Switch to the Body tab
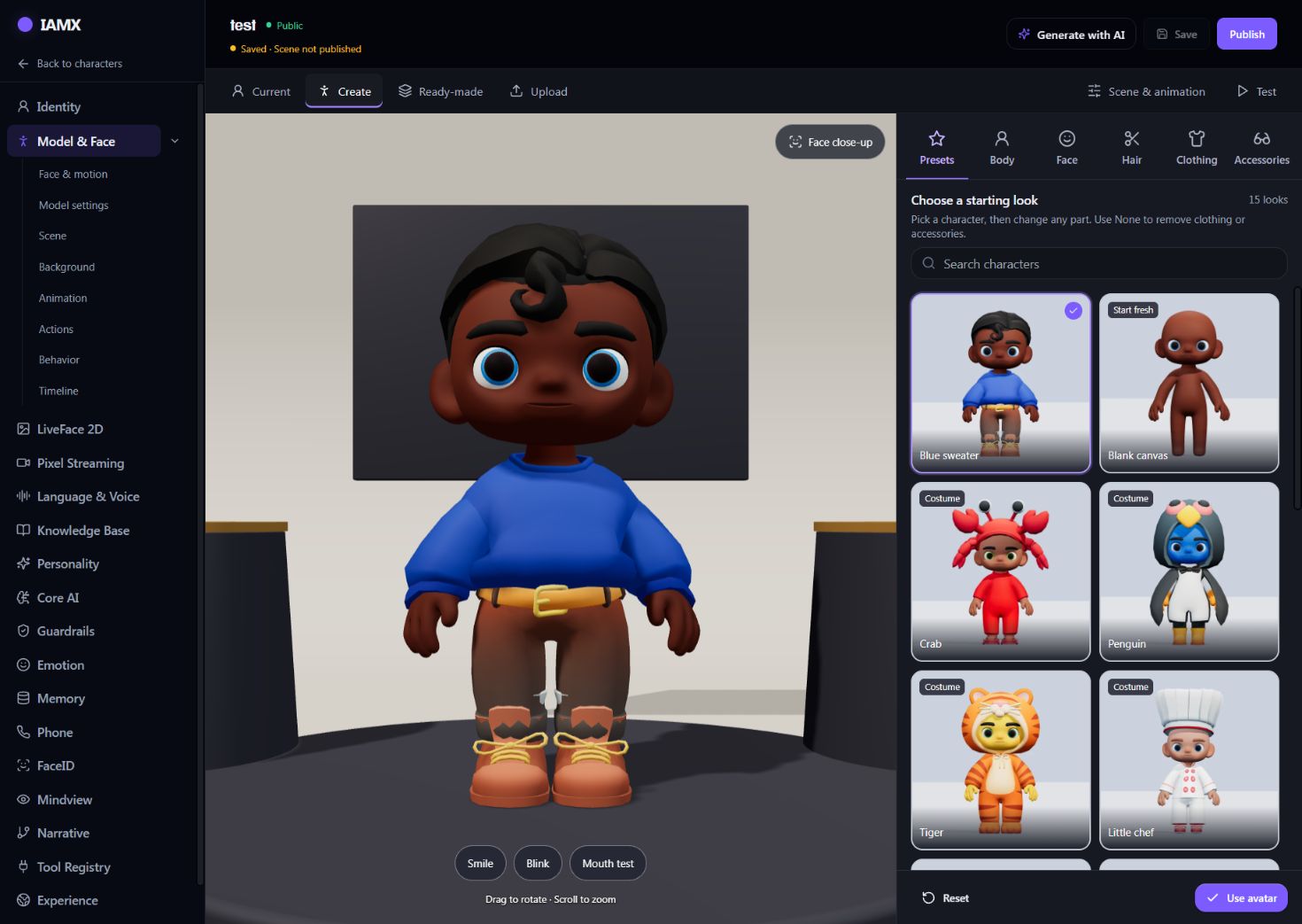Screen dimensions: 1302x924 pos(1002,148)
